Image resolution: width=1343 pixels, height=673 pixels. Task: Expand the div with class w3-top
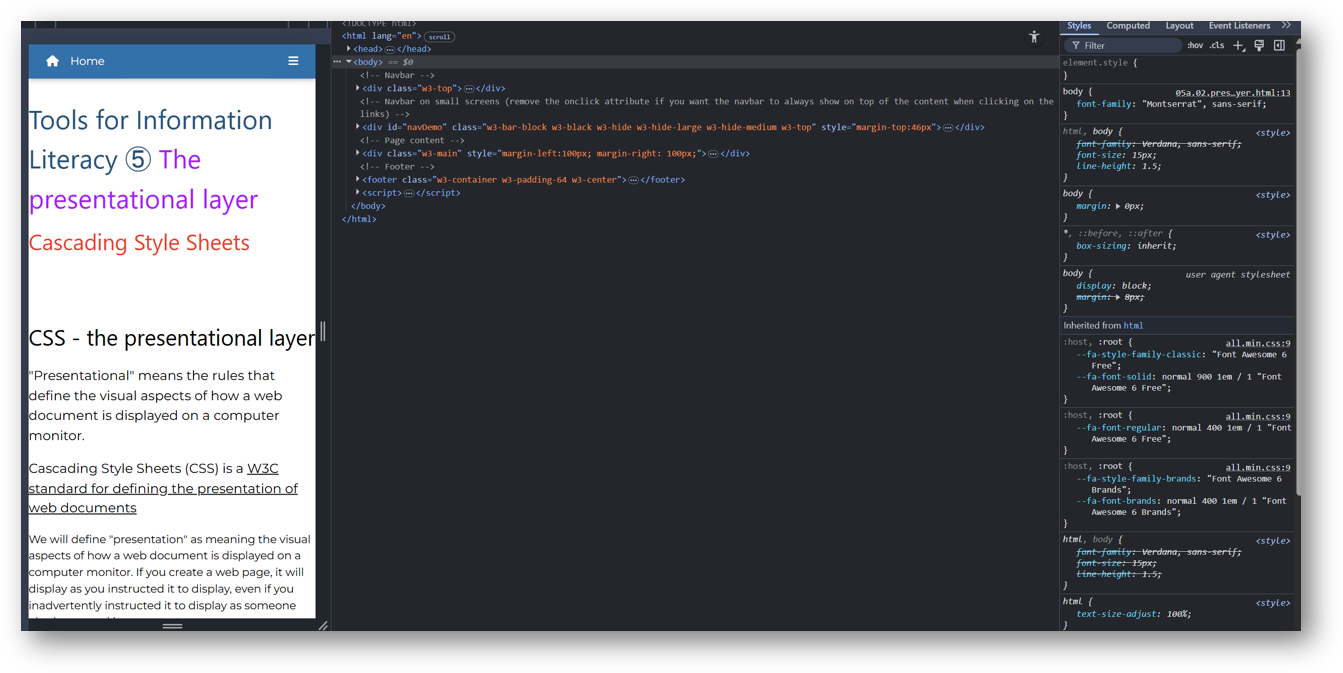357,88
